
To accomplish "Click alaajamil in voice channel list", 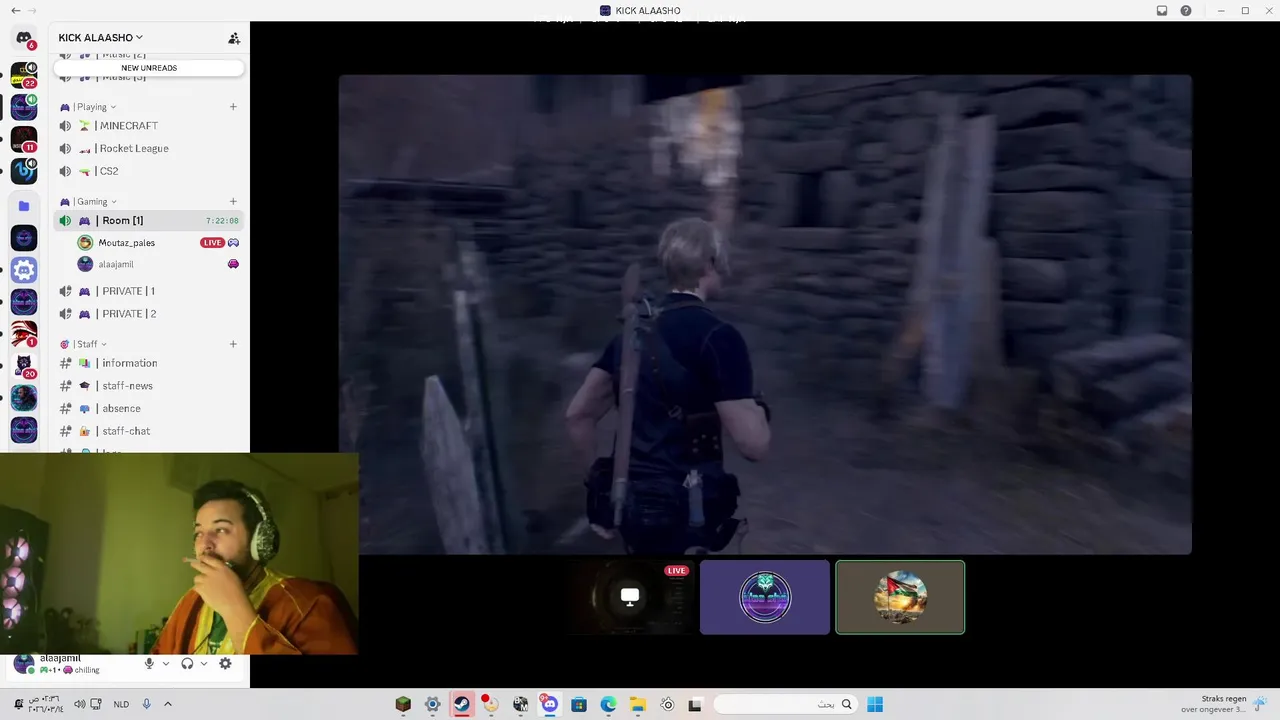I will pyautogui.click(x=158, y=264).
